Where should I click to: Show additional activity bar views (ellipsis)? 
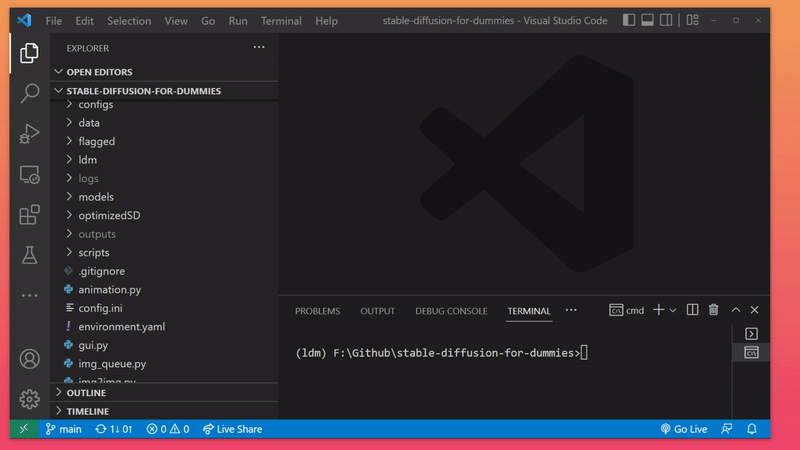click(29, 295)
